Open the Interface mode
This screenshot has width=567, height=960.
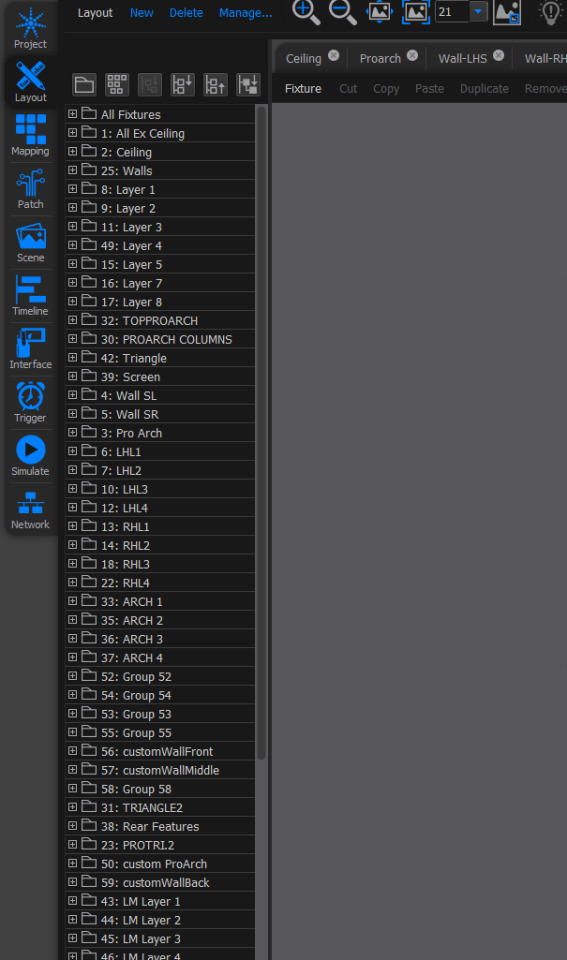[x=30, y=349]
